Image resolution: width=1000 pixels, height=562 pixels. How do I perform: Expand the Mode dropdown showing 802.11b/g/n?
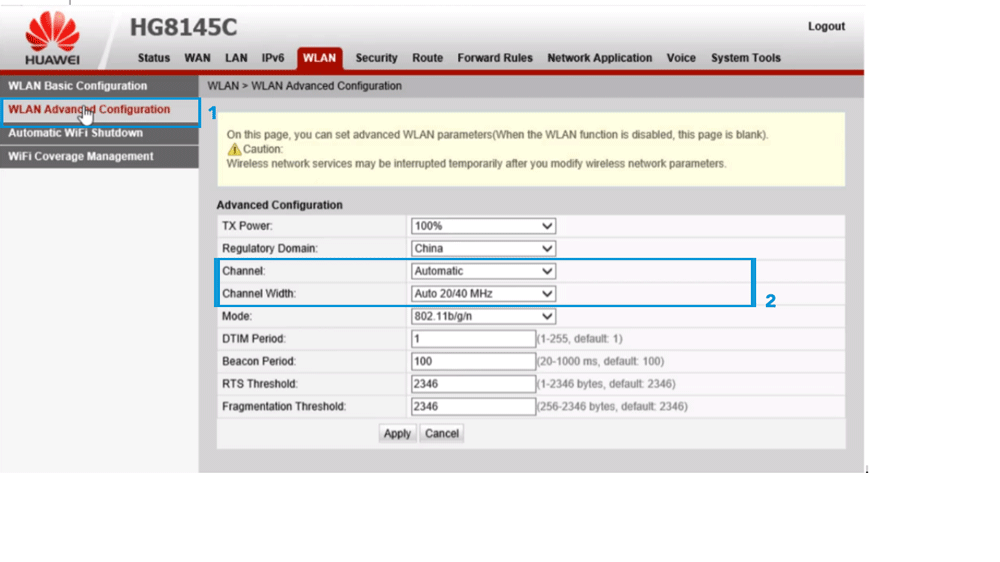tap(483, 316)
